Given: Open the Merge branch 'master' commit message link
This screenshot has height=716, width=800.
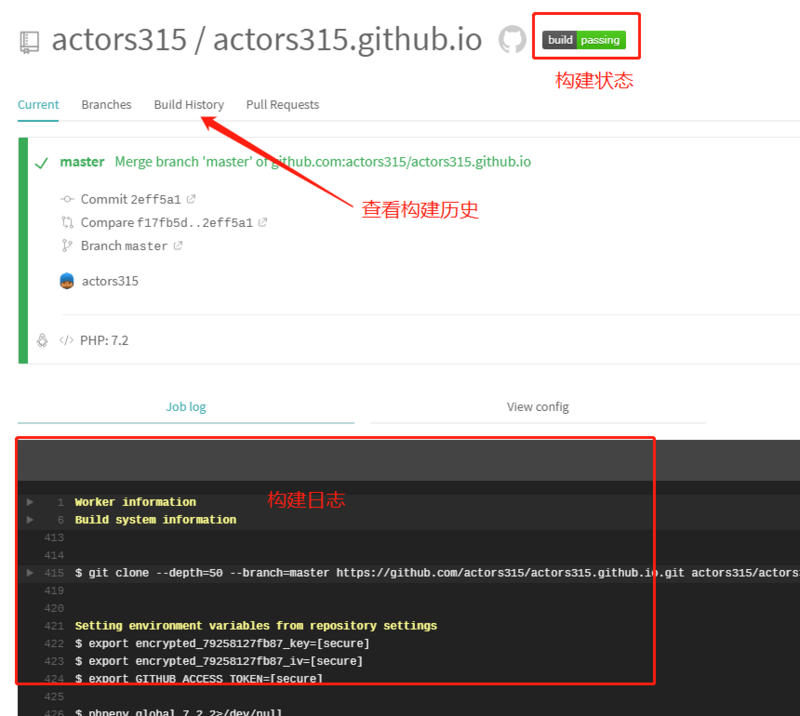Looking at the screenshot, I should [323, 162].
